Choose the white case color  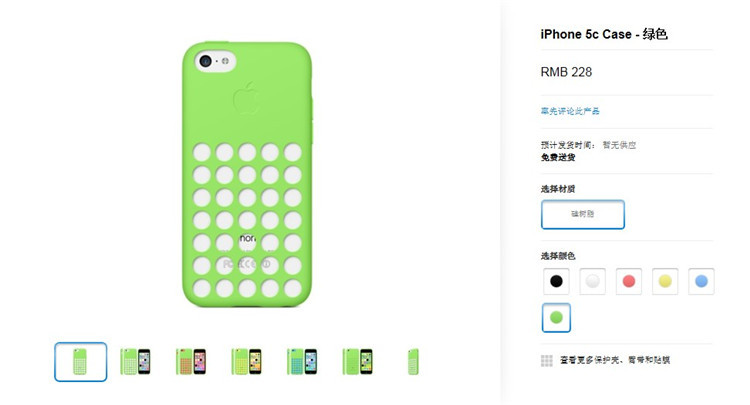(593, 281)
